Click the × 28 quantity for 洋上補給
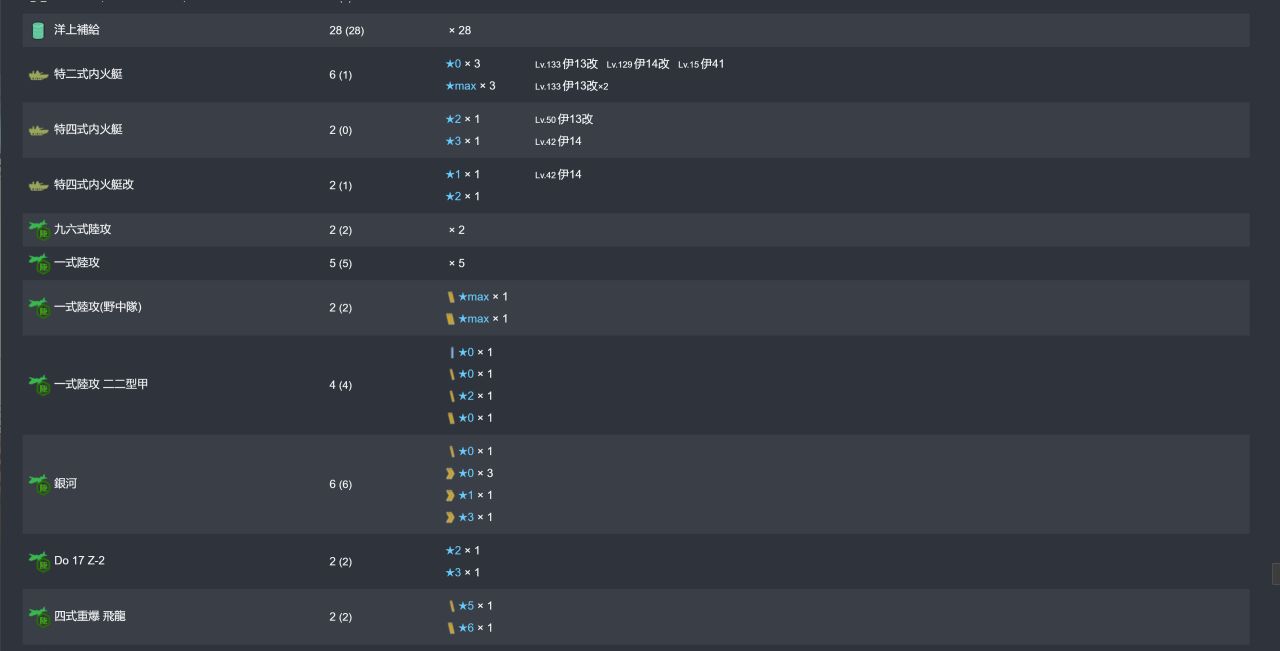 (460, 30)
